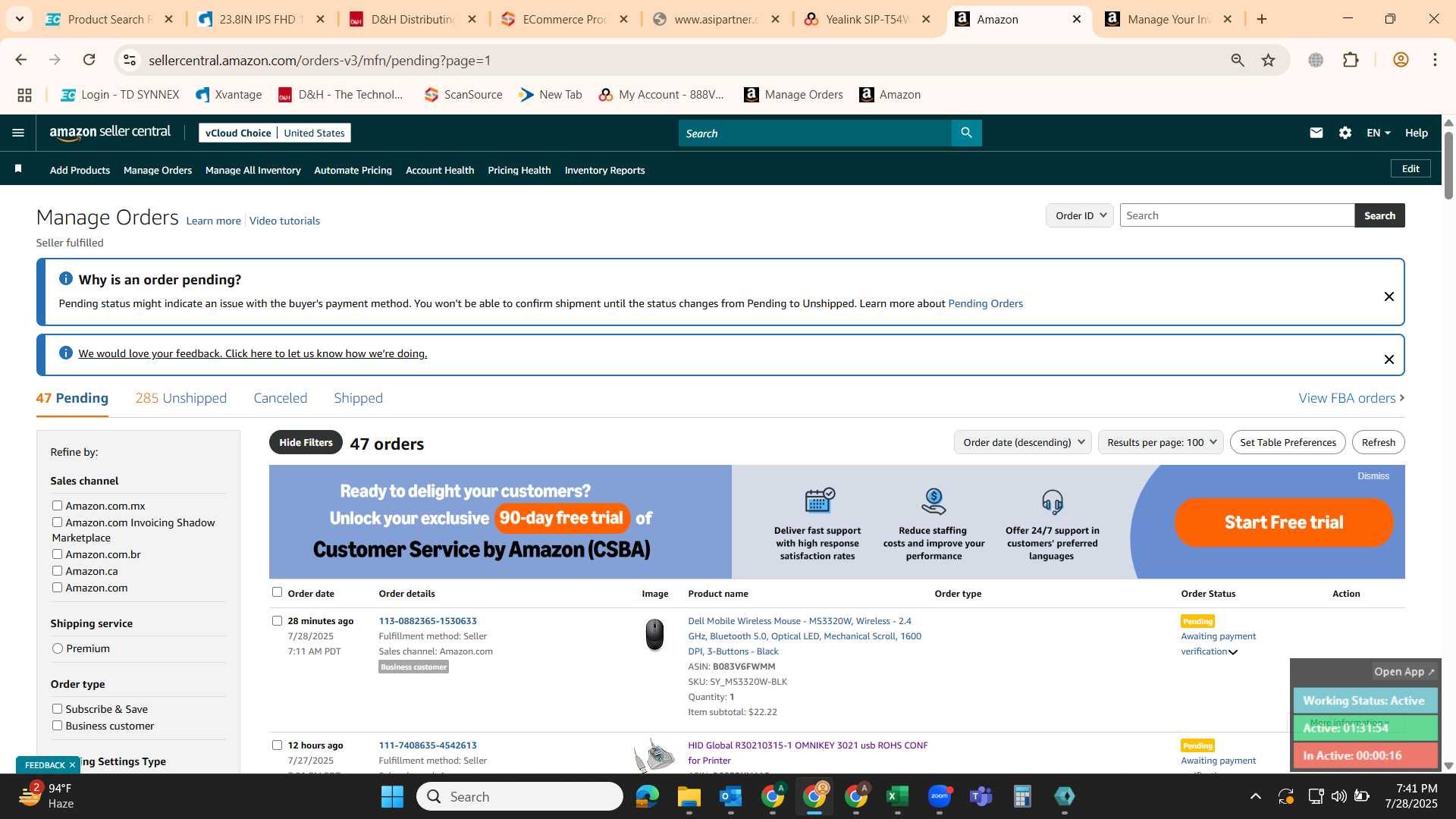This screenshot has height=819, width=1456.
Task: Select order 111-7408635-4542613 checkbox
Action: point(277,745)
